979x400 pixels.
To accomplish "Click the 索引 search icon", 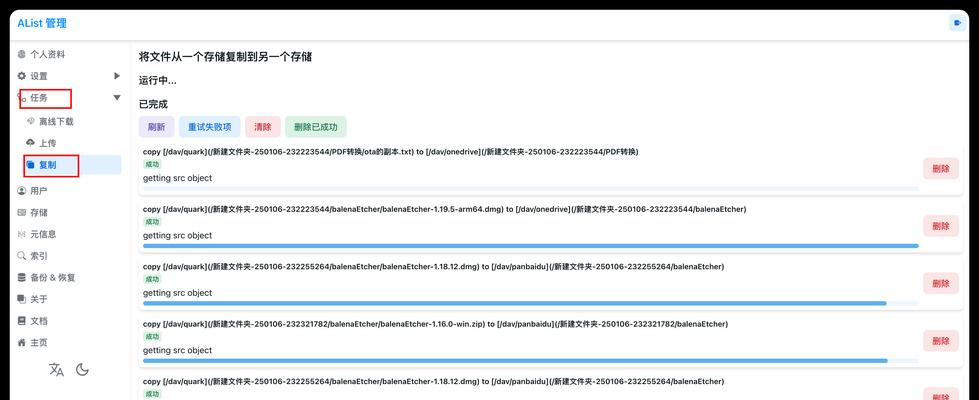I will [22, 256].
